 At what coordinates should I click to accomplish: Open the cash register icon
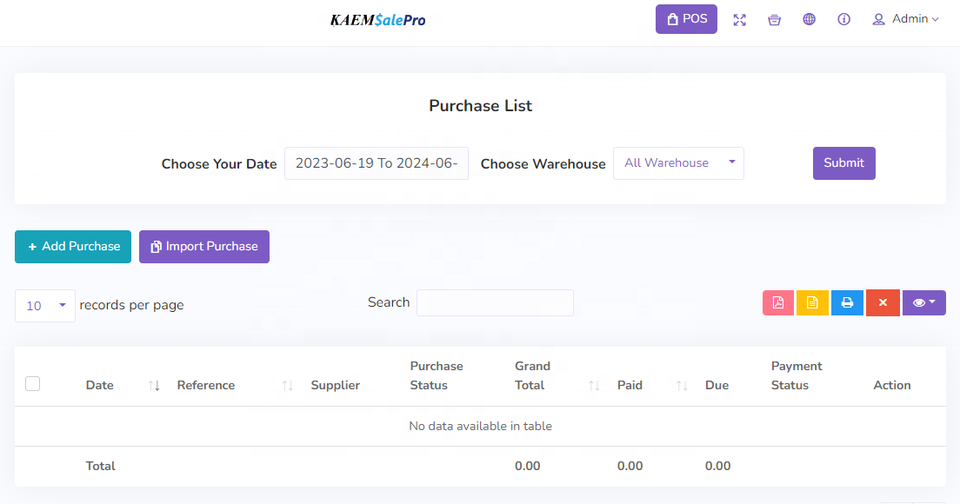point(774,19)
